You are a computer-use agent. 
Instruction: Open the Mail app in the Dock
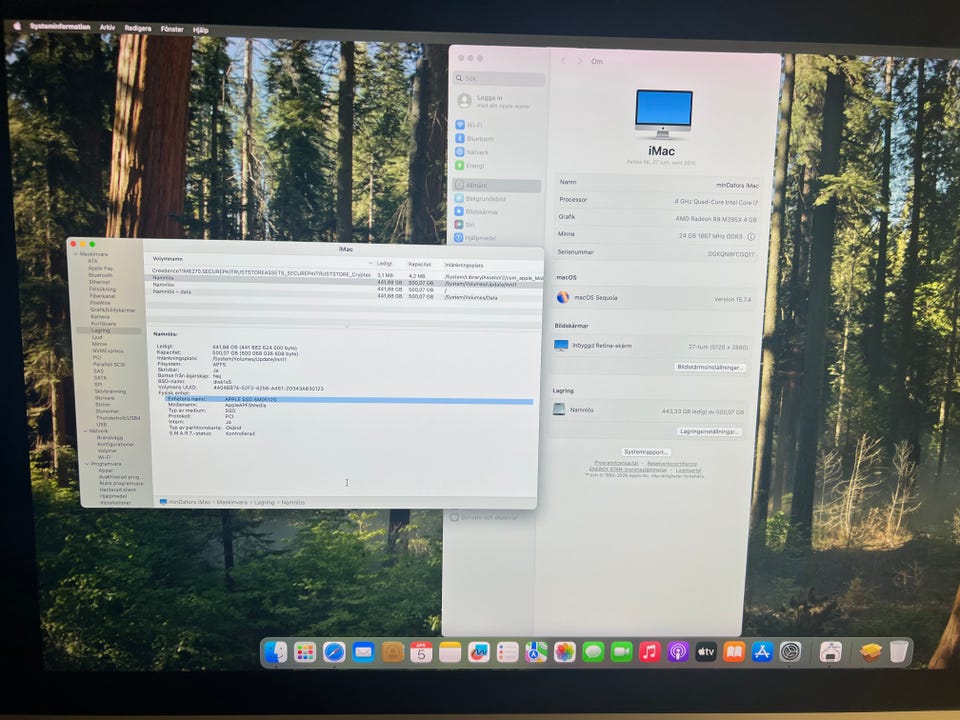[x=363, y=652]
